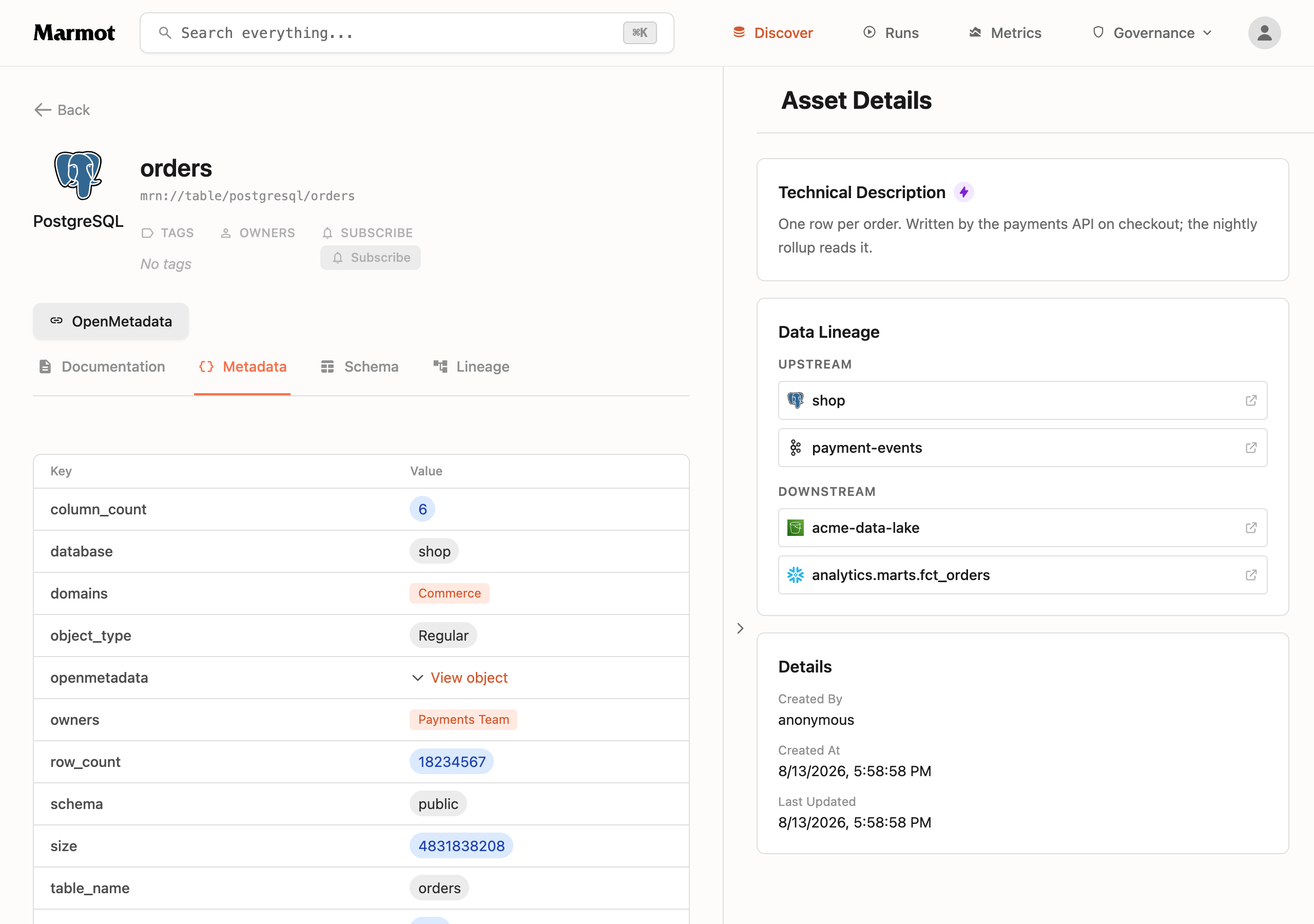Click the database value shop chip
Viewport: 1314px width, 924px height.
tap(434, 551)
